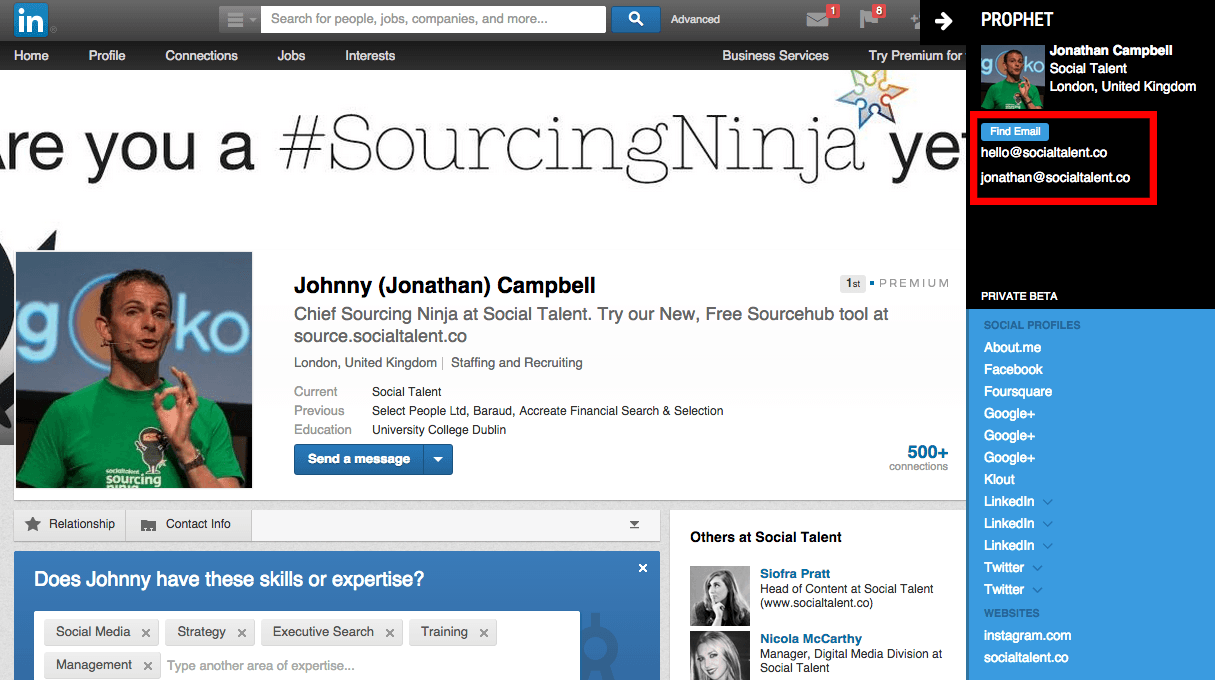Open the Connections menu
The image size is (1215, 680).
[x=202, y=55]
